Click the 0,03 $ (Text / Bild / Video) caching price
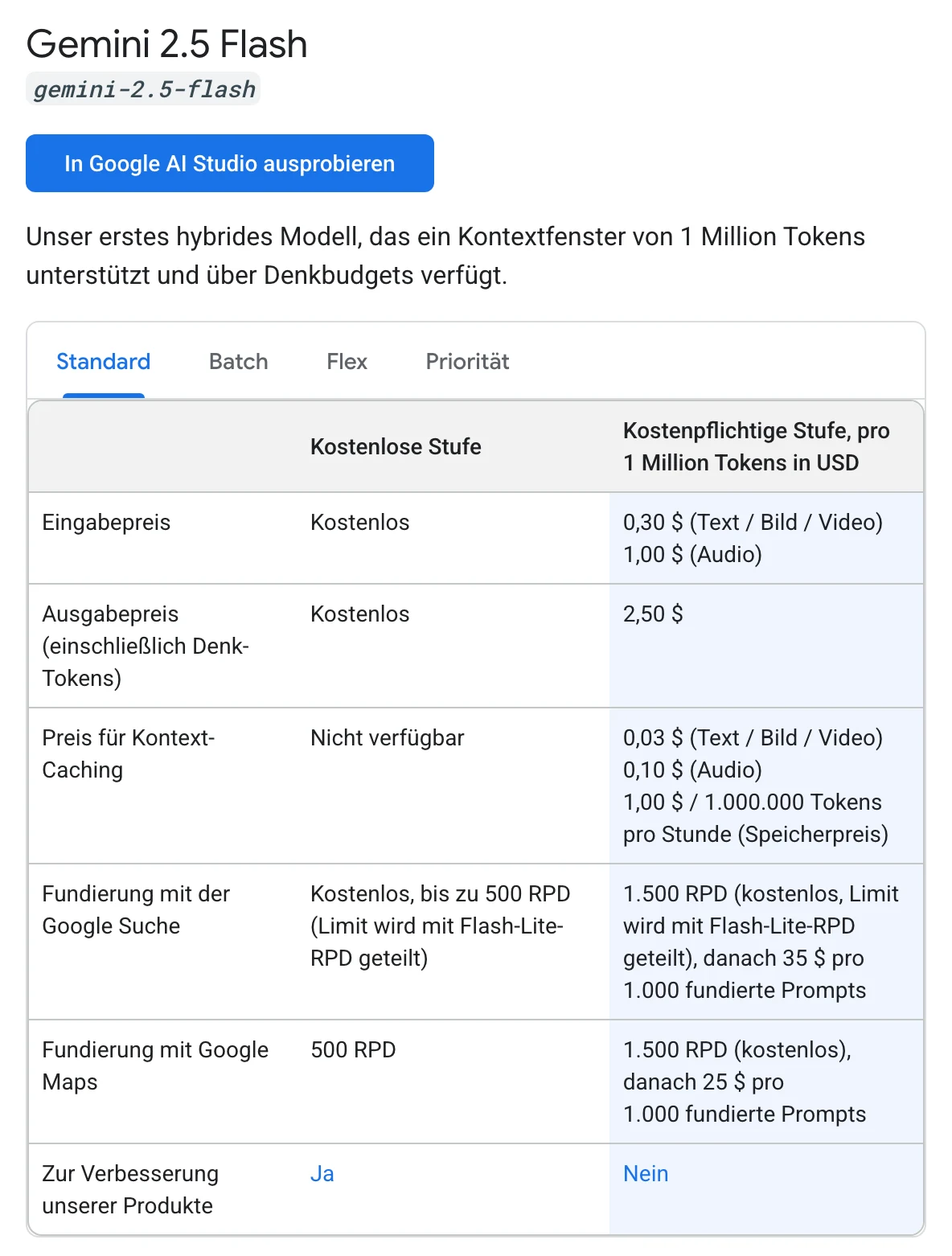 pyautogui.click(x=753, y=738)
